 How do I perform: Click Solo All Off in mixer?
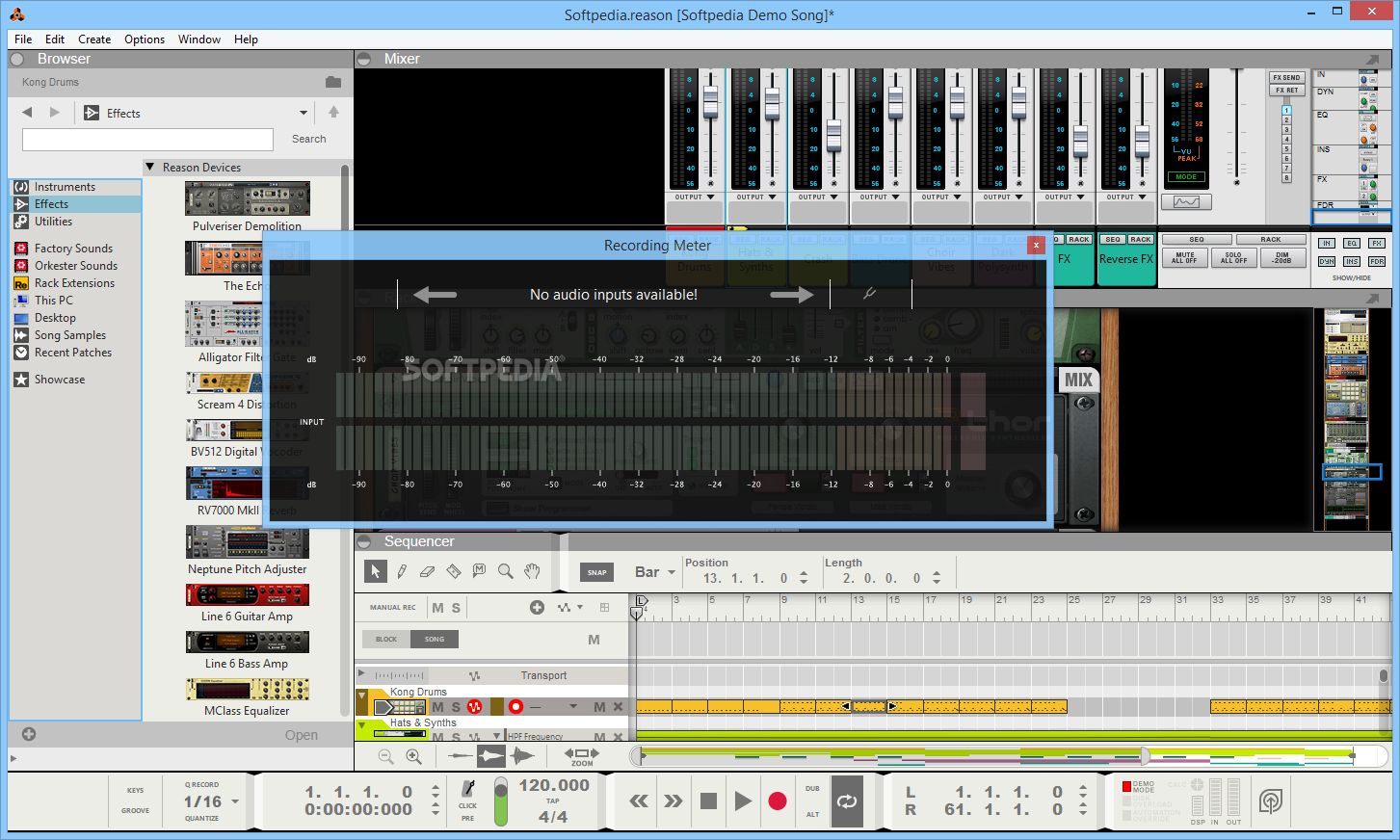1233,258
